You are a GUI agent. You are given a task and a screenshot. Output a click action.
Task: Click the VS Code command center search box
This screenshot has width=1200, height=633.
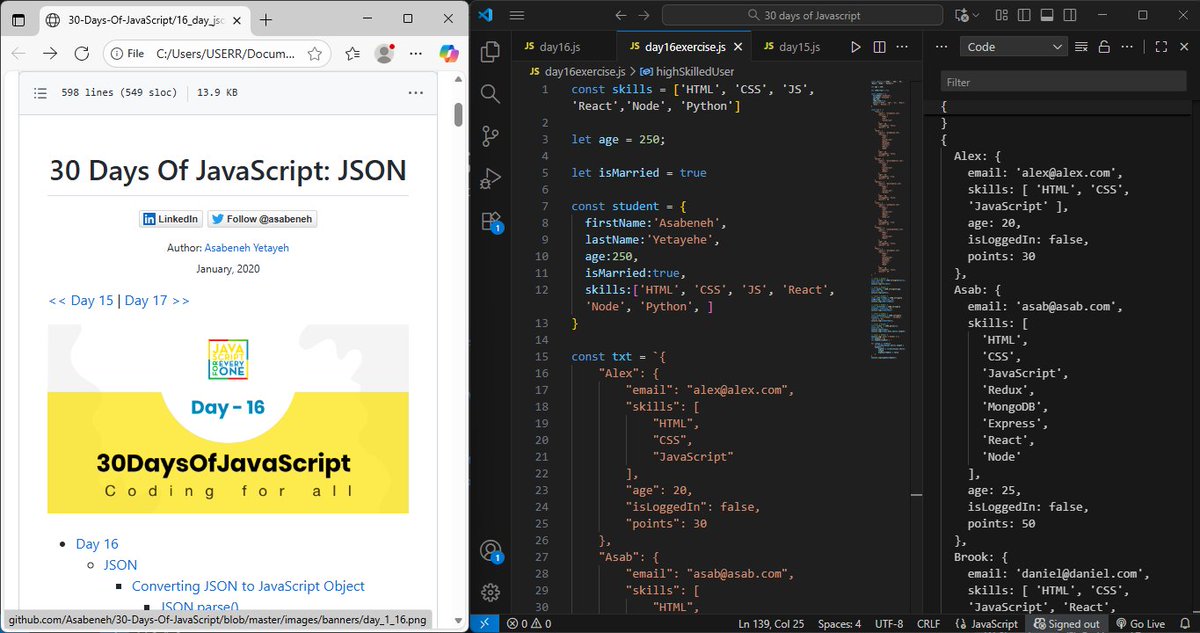point(804,15)
